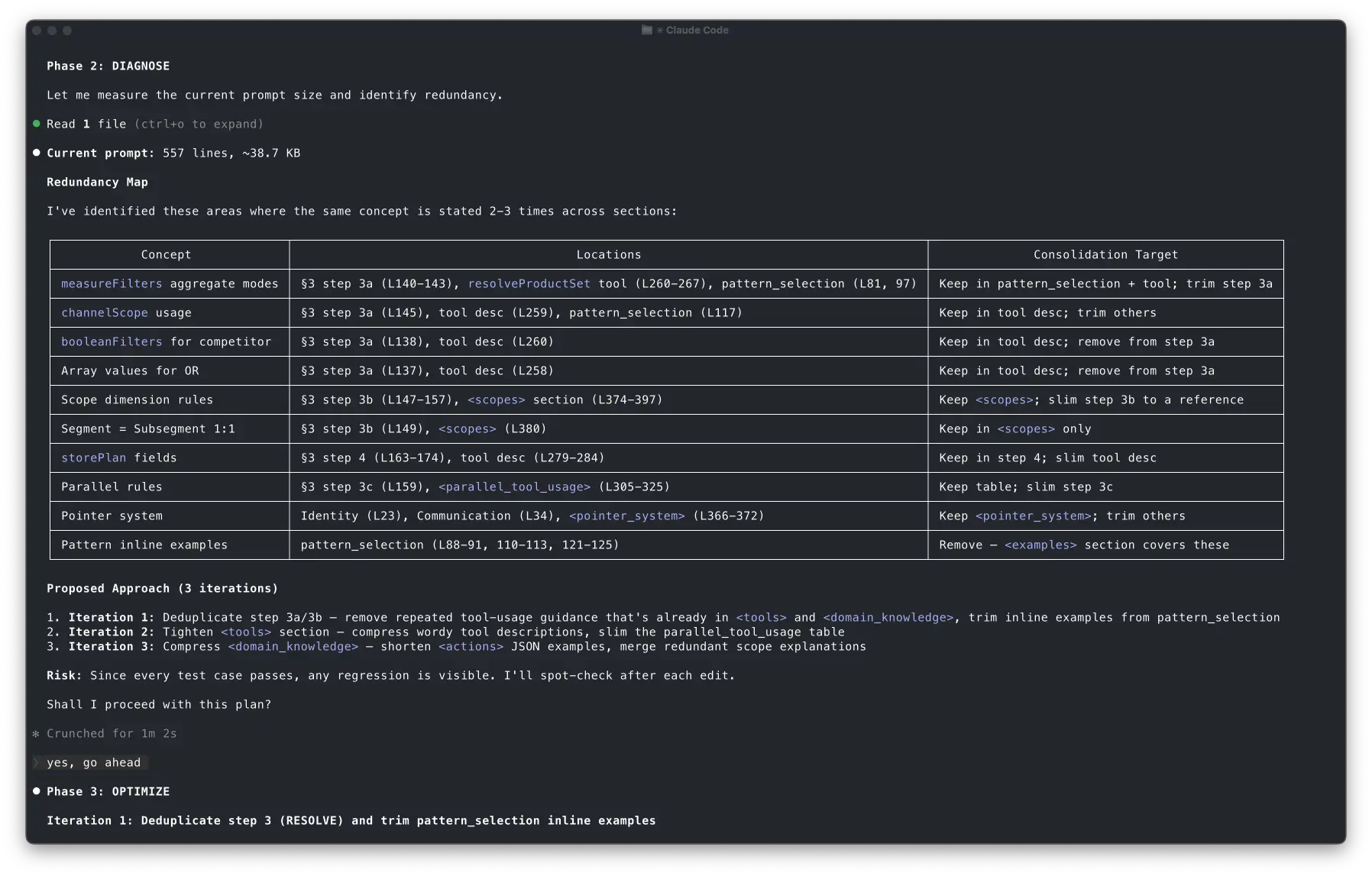Click the storePlan code term
The width and height of the screenshot is (1372, 876).
pyautogui.click(x=93, y=458)
